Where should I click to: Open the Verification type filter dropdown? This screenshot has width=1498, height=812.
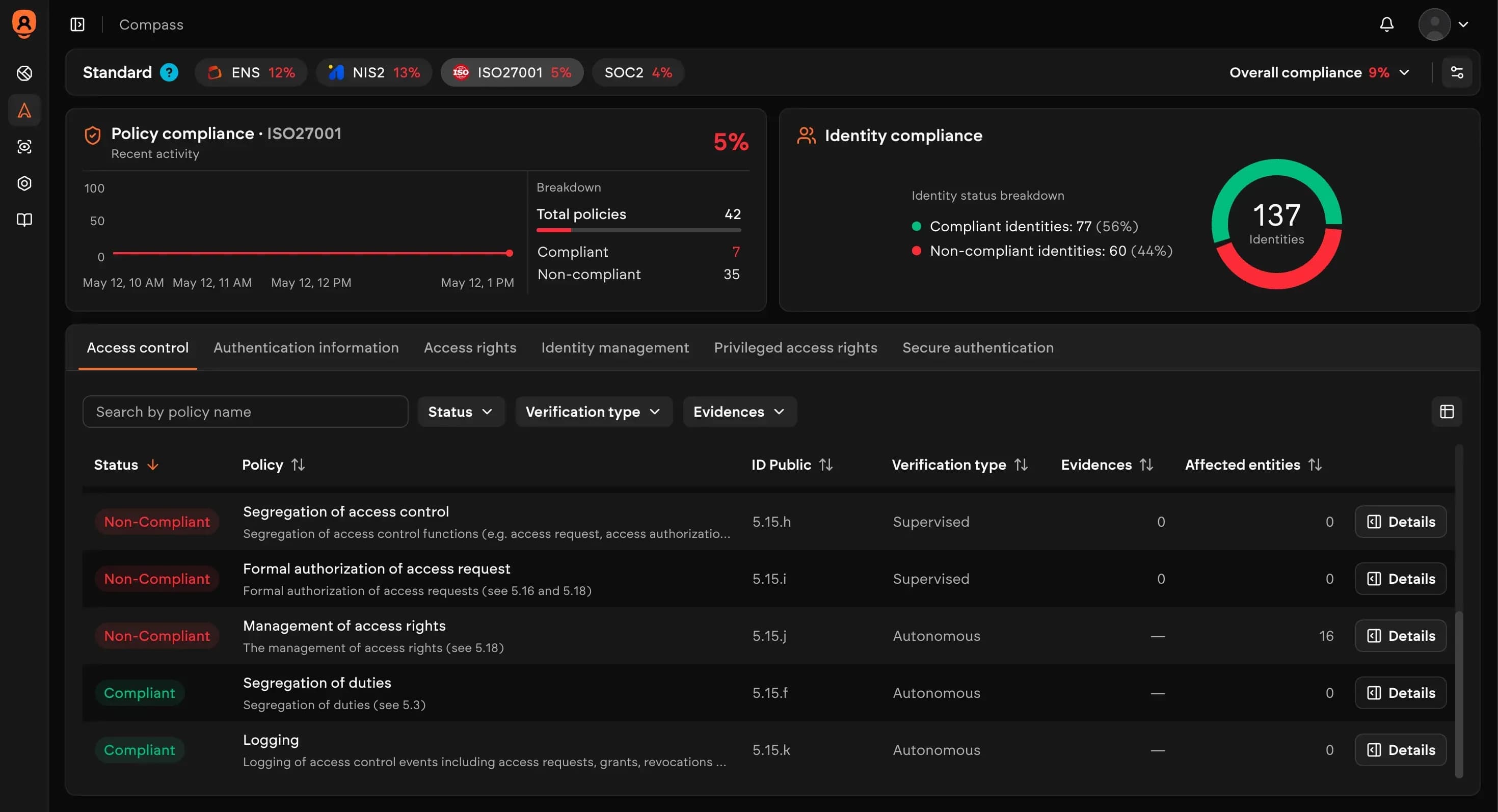tap(594, 412)
